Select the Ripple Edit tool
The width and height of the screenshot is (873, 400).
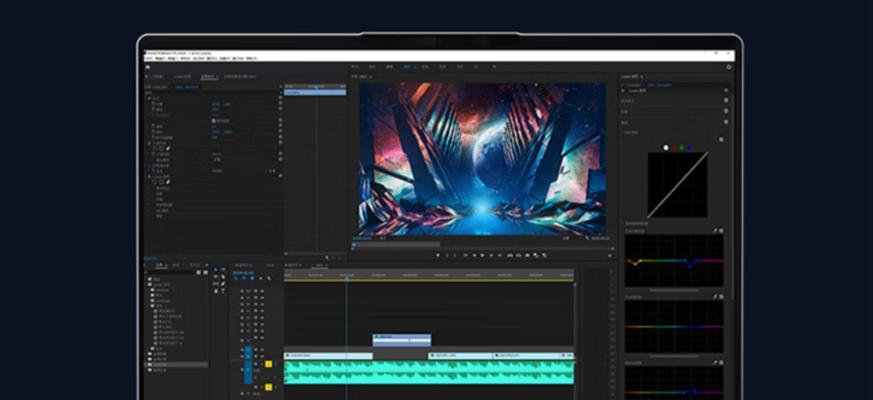(215, 276)
